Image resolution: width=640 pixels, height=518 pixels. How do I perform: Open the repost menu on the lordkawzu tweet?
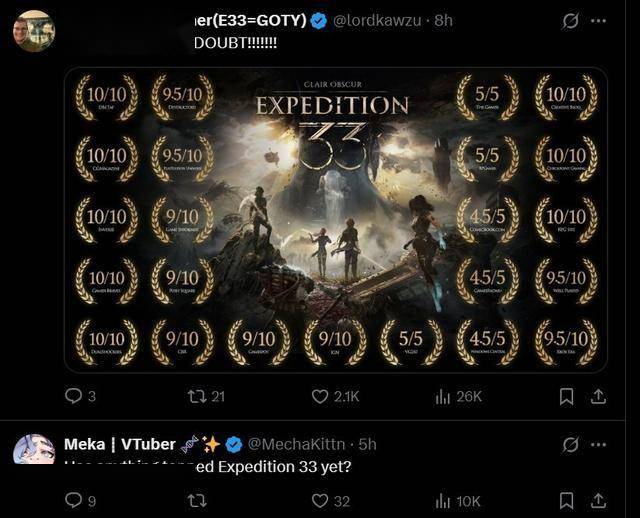(197, 396)
